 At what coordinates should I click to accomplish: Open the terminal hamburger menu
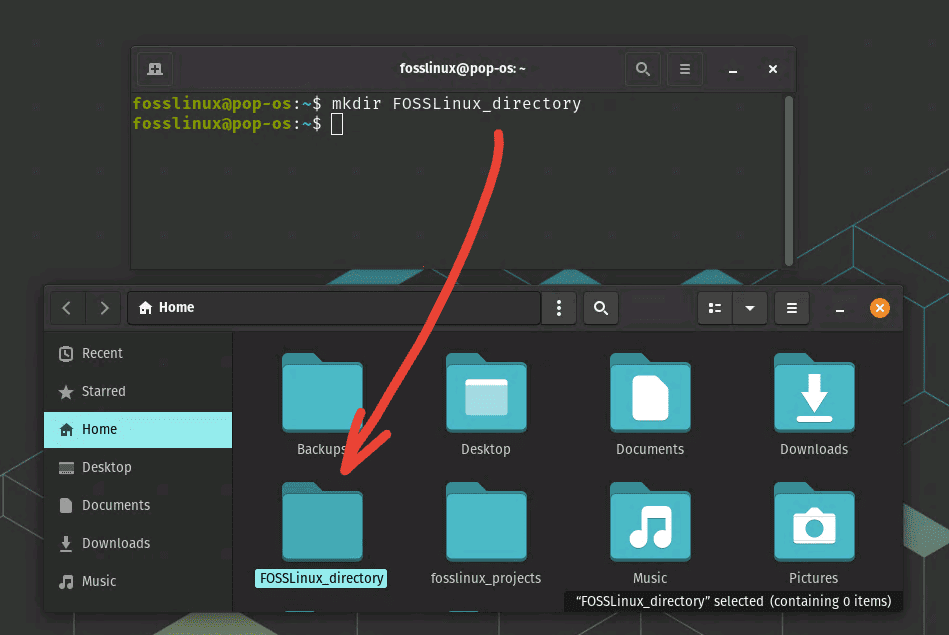coord(685,69)
